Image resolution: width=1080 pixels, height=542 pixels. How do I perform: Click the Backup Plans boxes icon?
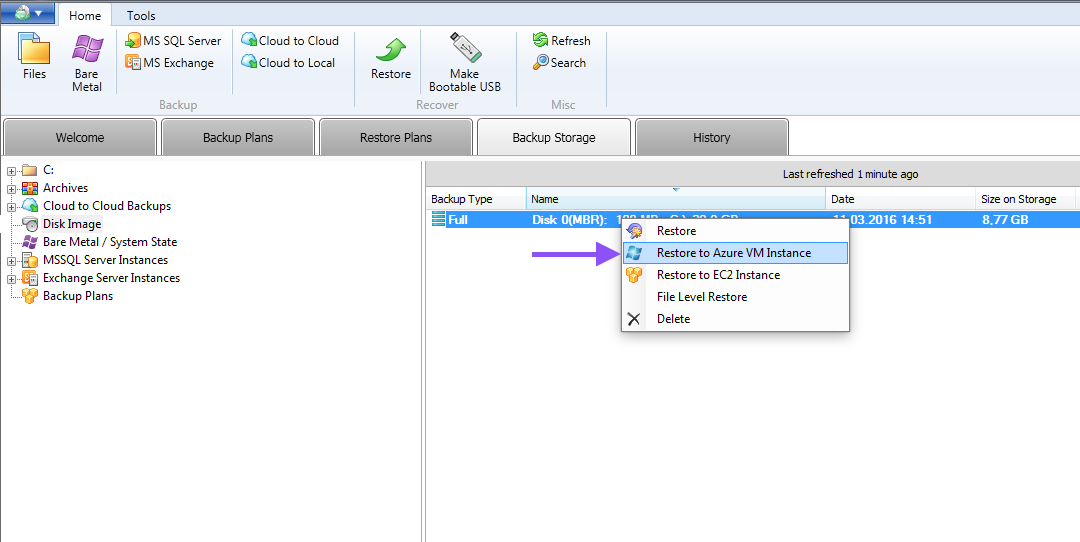pyautogui.click(x=30, y=295)
